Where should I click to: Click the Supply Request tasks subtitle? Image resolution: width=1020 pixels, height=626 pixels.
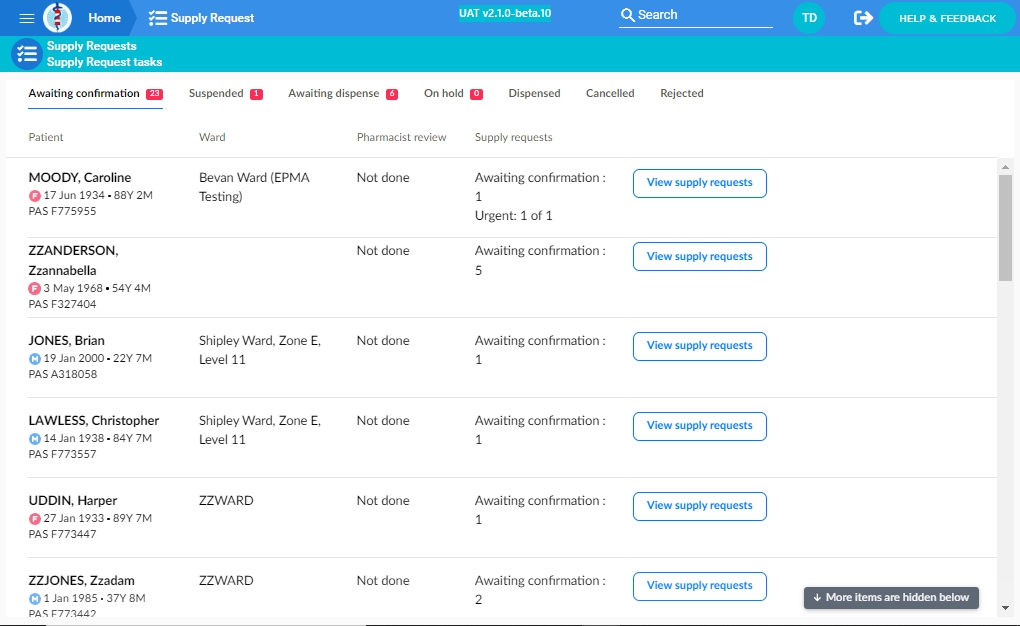(104, 62)
